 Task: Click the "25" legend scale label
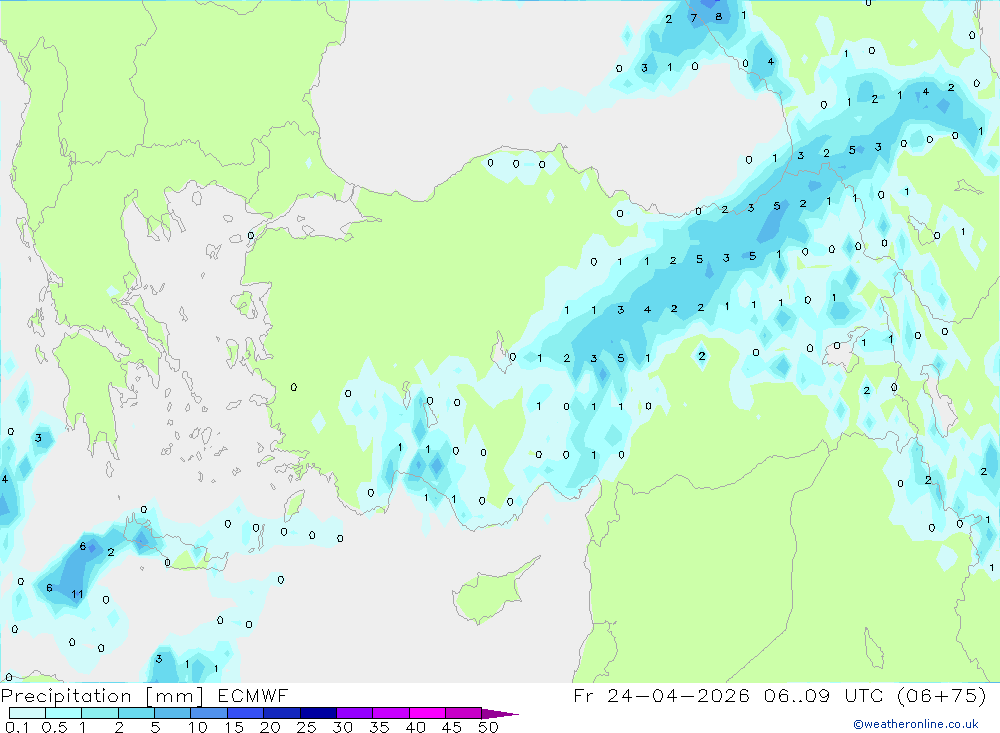(x=306, y=727)
